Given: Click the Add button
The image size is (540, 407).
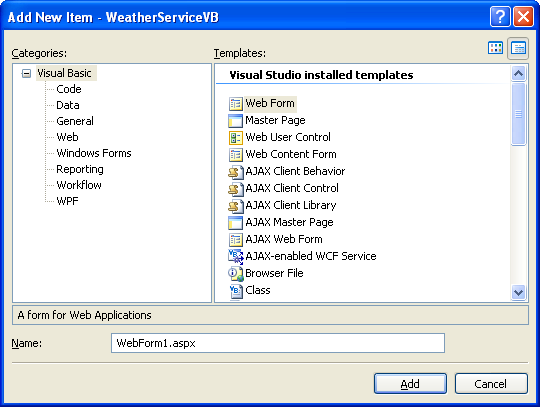Looking at the screenshot, I should click(x=410, y=384).
